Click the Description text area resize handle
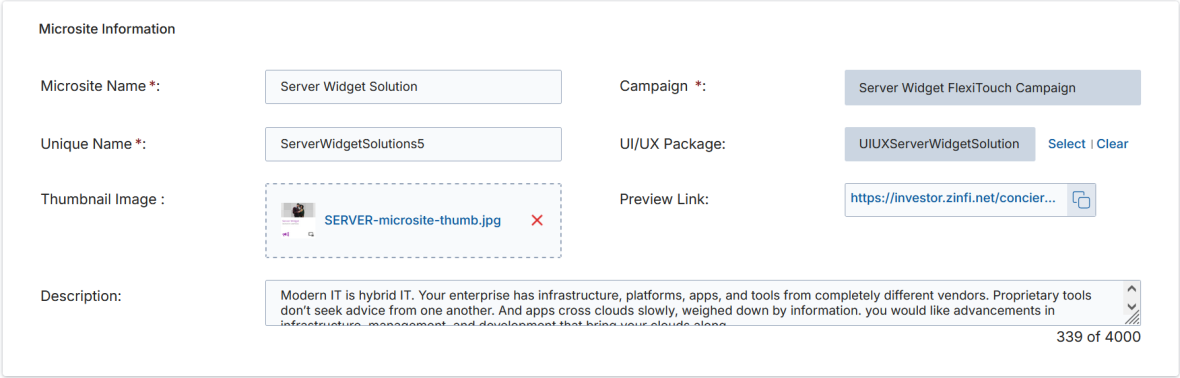The image size is (1180, 378). click(1133, 319)
